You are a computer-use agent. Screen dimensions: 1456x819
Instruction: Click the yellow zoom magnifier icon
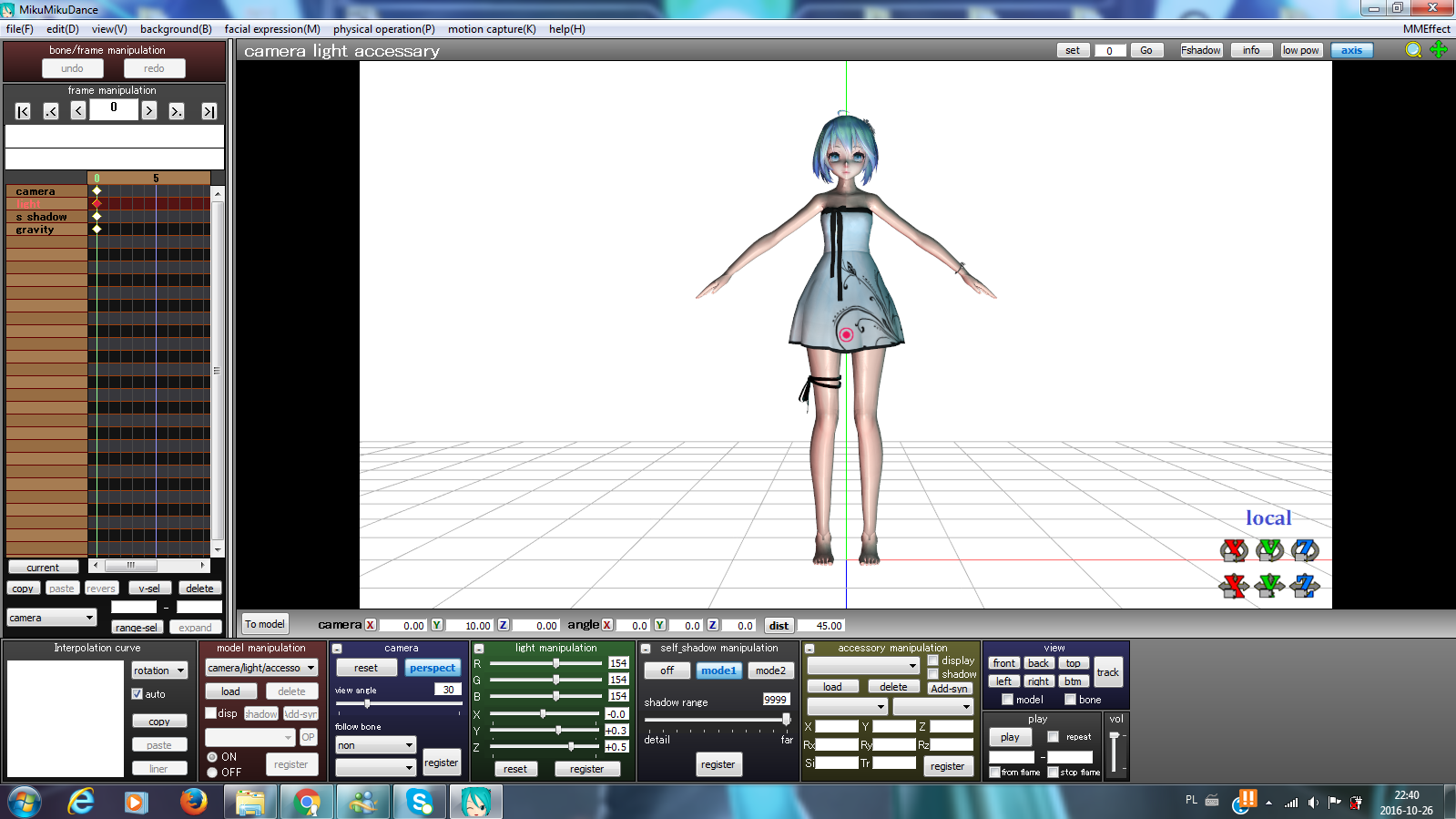[1413, 50]
